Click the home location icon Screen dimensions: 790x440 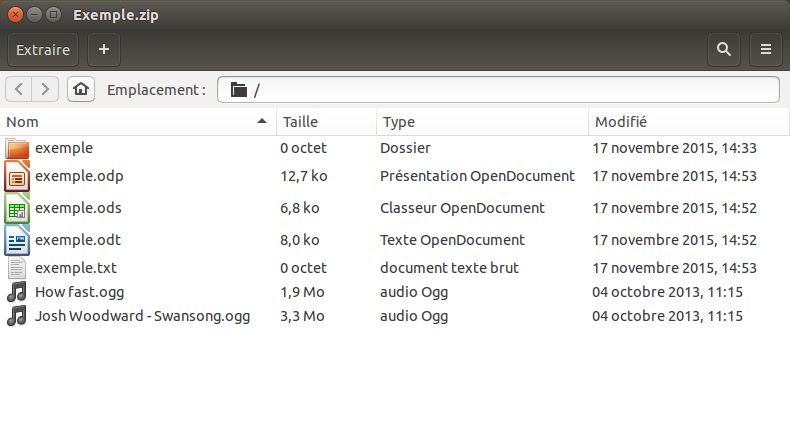pyautogui.click(x=81, y=89)
